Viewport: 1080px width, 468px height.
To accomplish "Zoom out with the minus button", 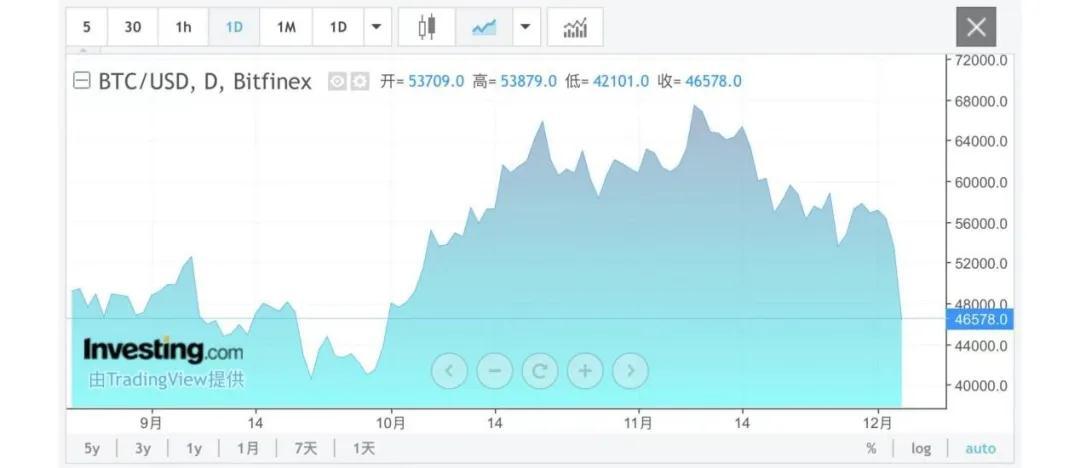I will (494, 371).
